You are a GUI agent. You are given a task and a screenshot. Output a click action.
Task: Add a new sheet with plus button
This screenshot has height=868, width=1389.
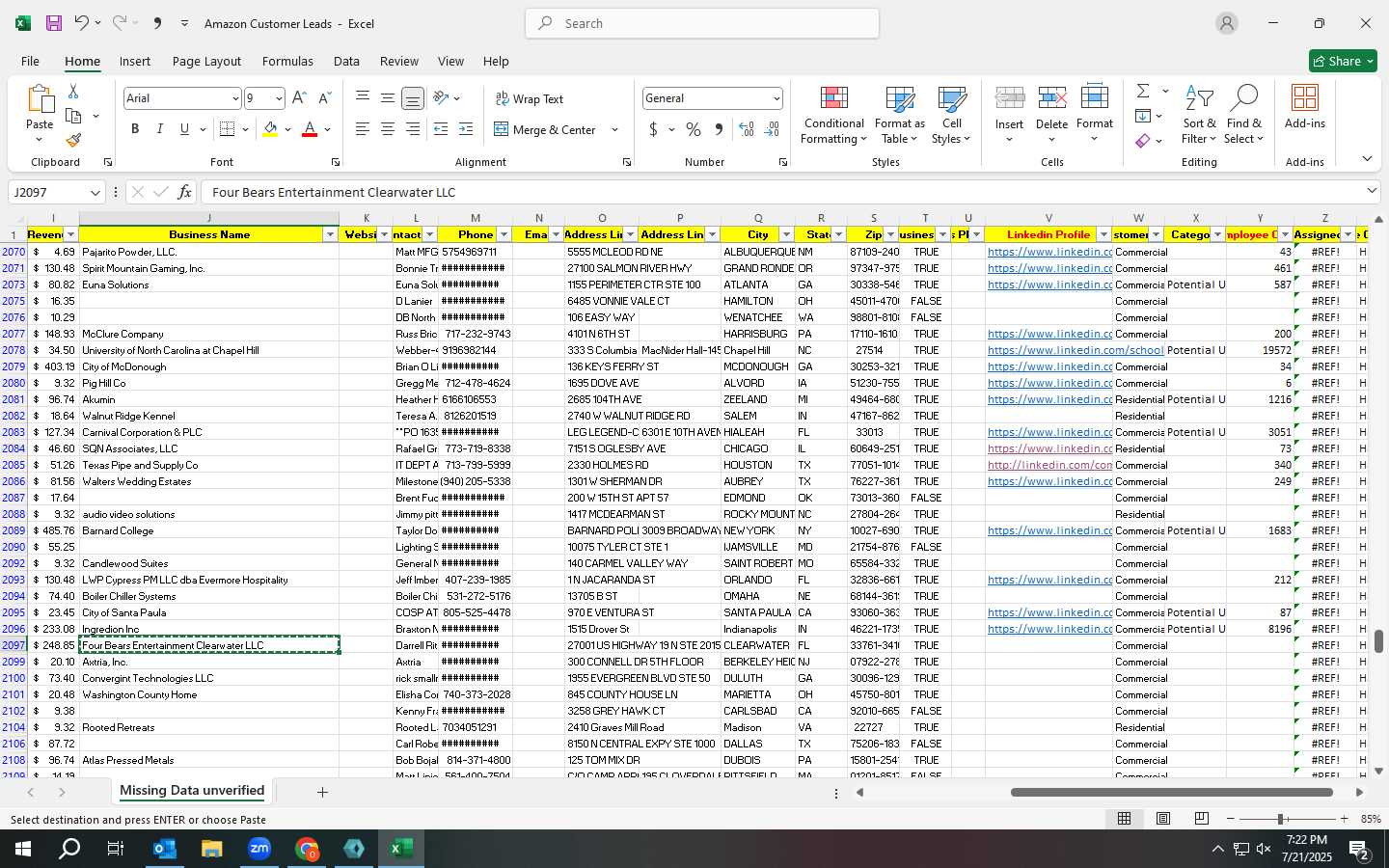coord(322,792)
